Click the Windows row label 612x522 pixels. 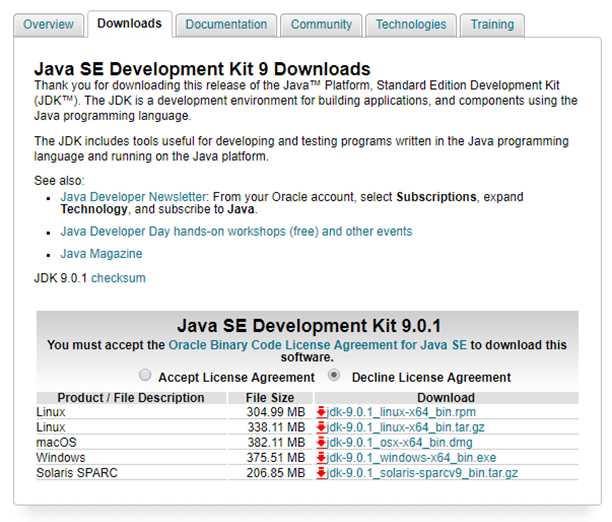[60, 458]
